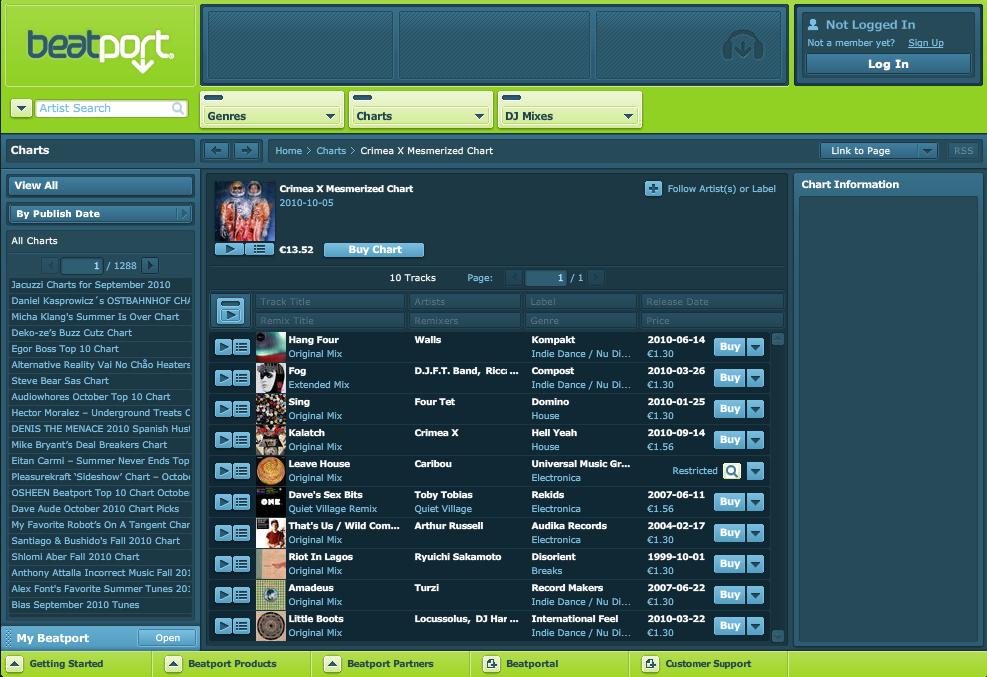This screenshot has width=987, height=677.
Task: Click the RSS button
Action: [963, 150]
